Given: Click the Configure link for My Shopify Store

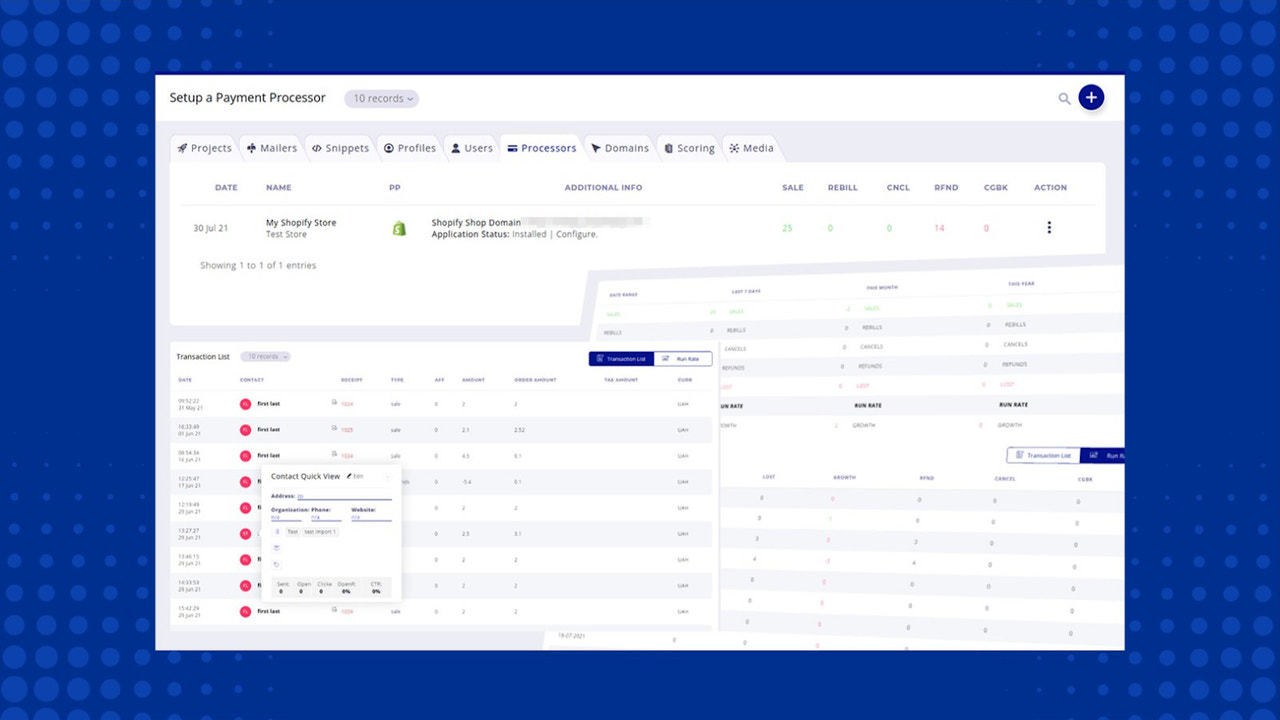Looking at the screenshot, I should tap(575, 234).
